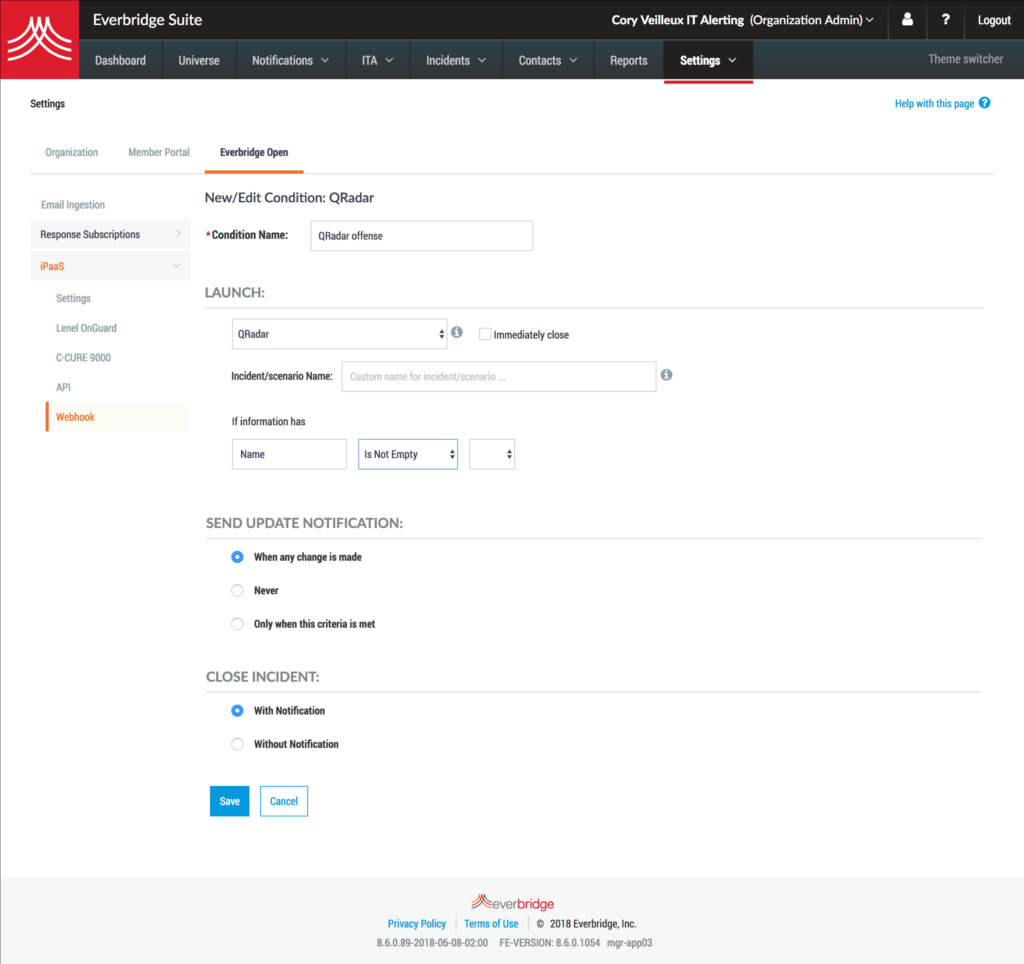Click the info icon beside QRadar dropdown
The height and width of the screenshot is (964, 1024).
point(457,332)
